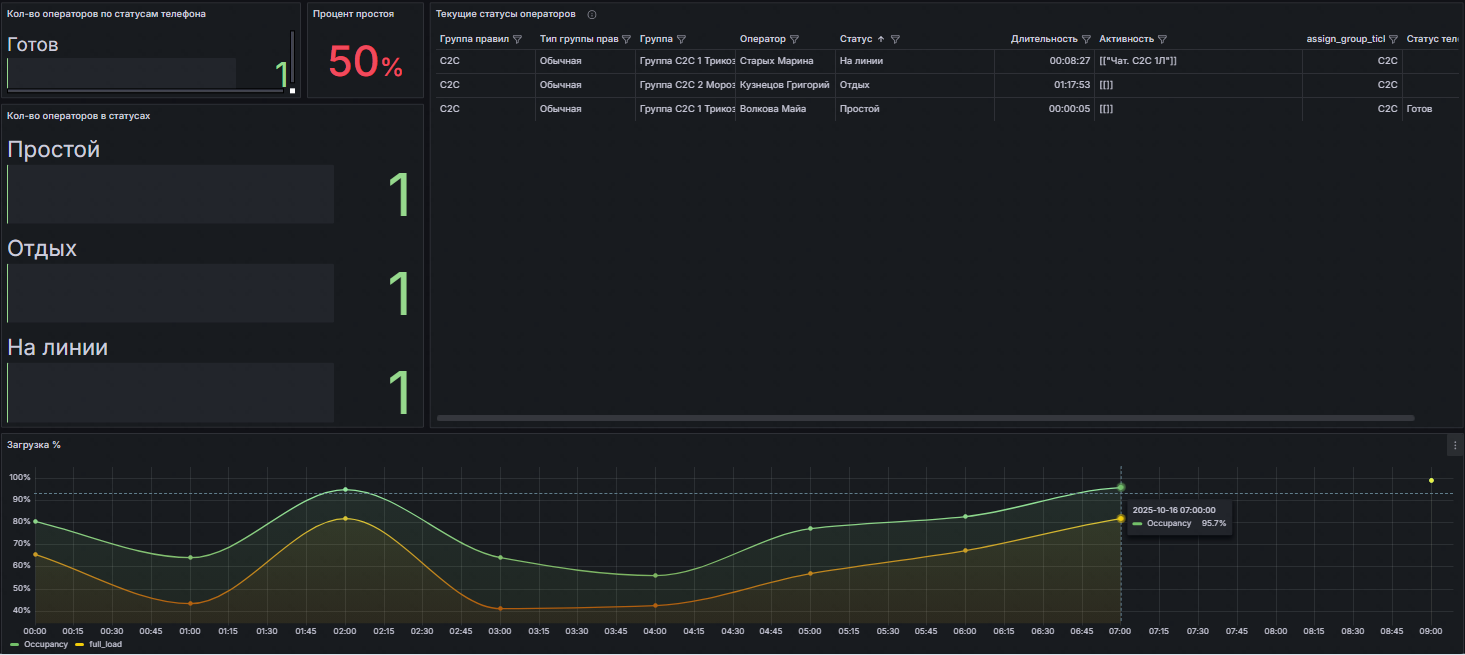This screenshot has height=655, width=1465.
Task: Open the Загрузка % panel menu
Action: [1455, 445]
